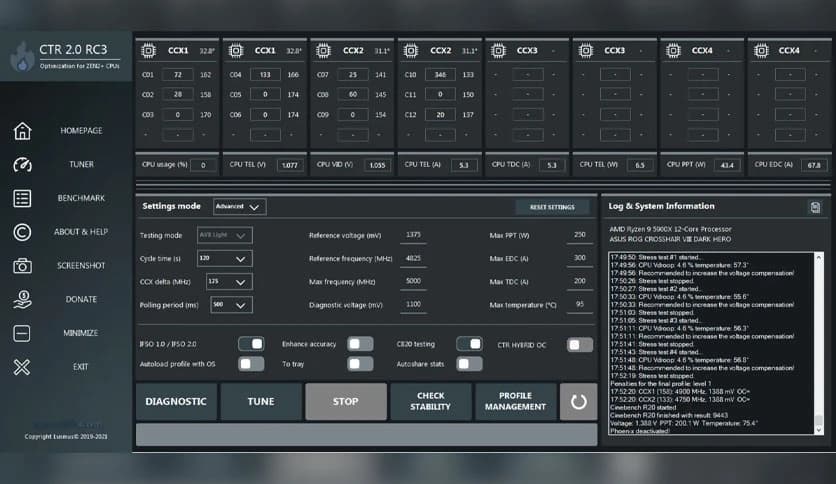Click the Minimize icon in sidebar

22,333
